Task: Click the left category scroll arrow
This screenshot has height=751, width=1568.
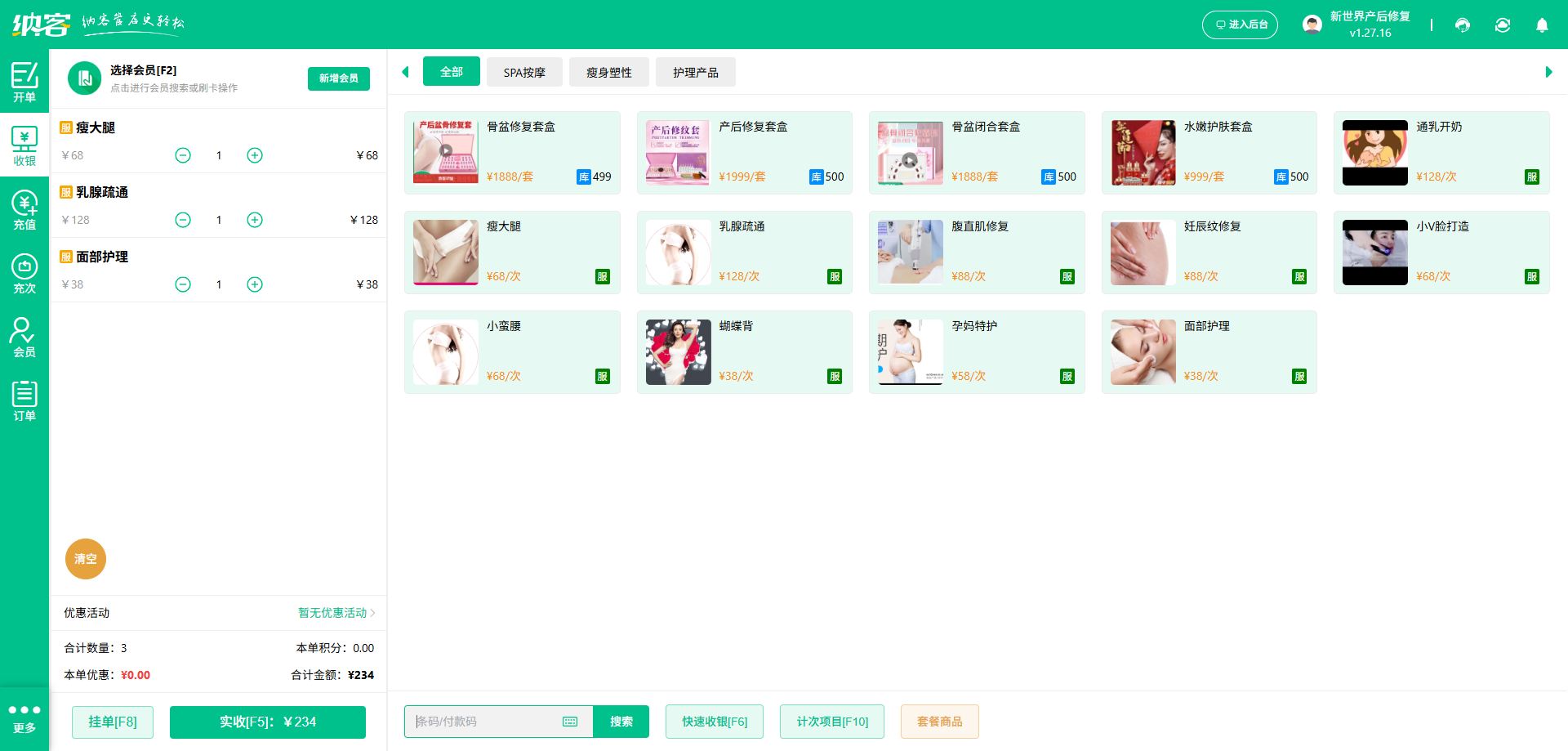Action: coord(405,71)
